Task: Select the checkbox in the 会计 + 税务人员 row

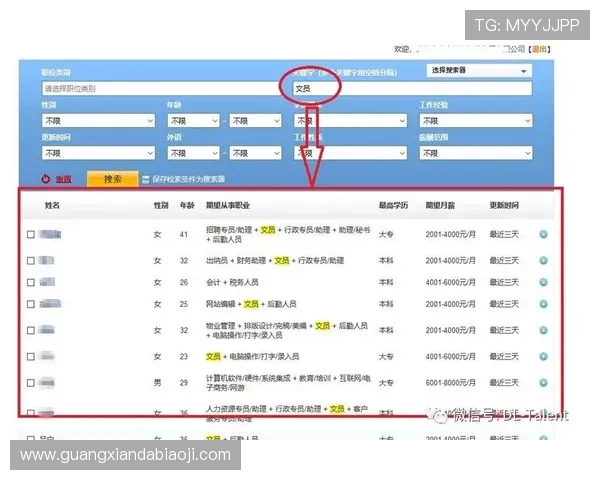Action: tap(31, 283)
